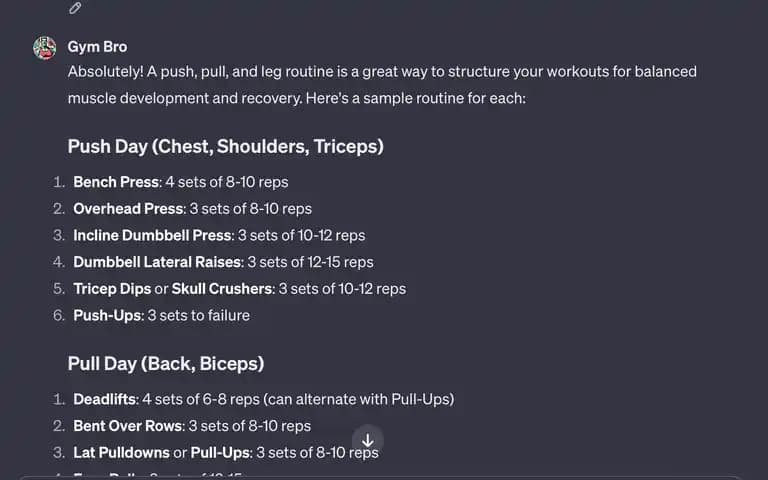Click the Gym Bro name label
Image resolution: width=768 pixels, height=480 pixels.
pyautogui.click(x=97, y=47)
